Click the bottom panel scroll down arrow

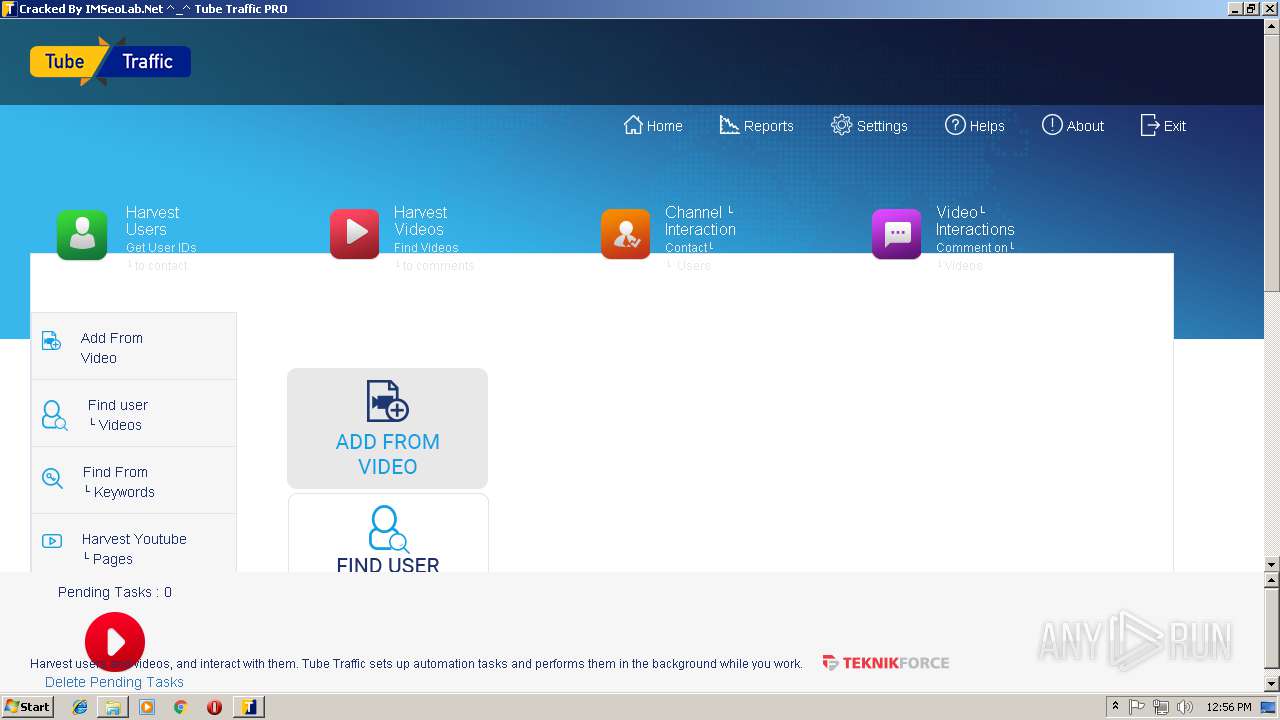click(x=1272, y=683)
